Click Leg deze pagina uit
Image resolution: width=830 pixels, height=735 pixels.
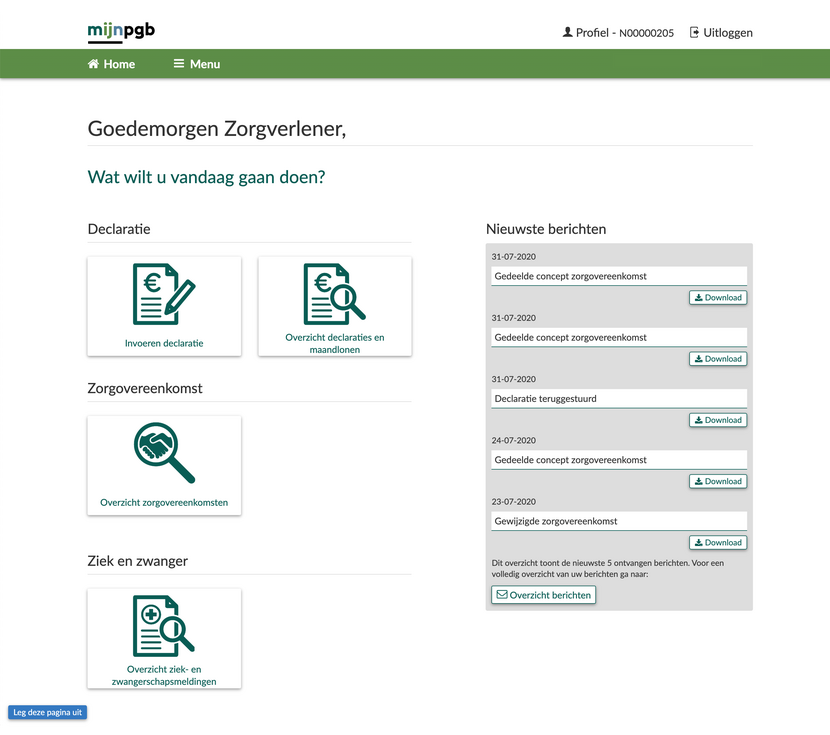point(47,712)
